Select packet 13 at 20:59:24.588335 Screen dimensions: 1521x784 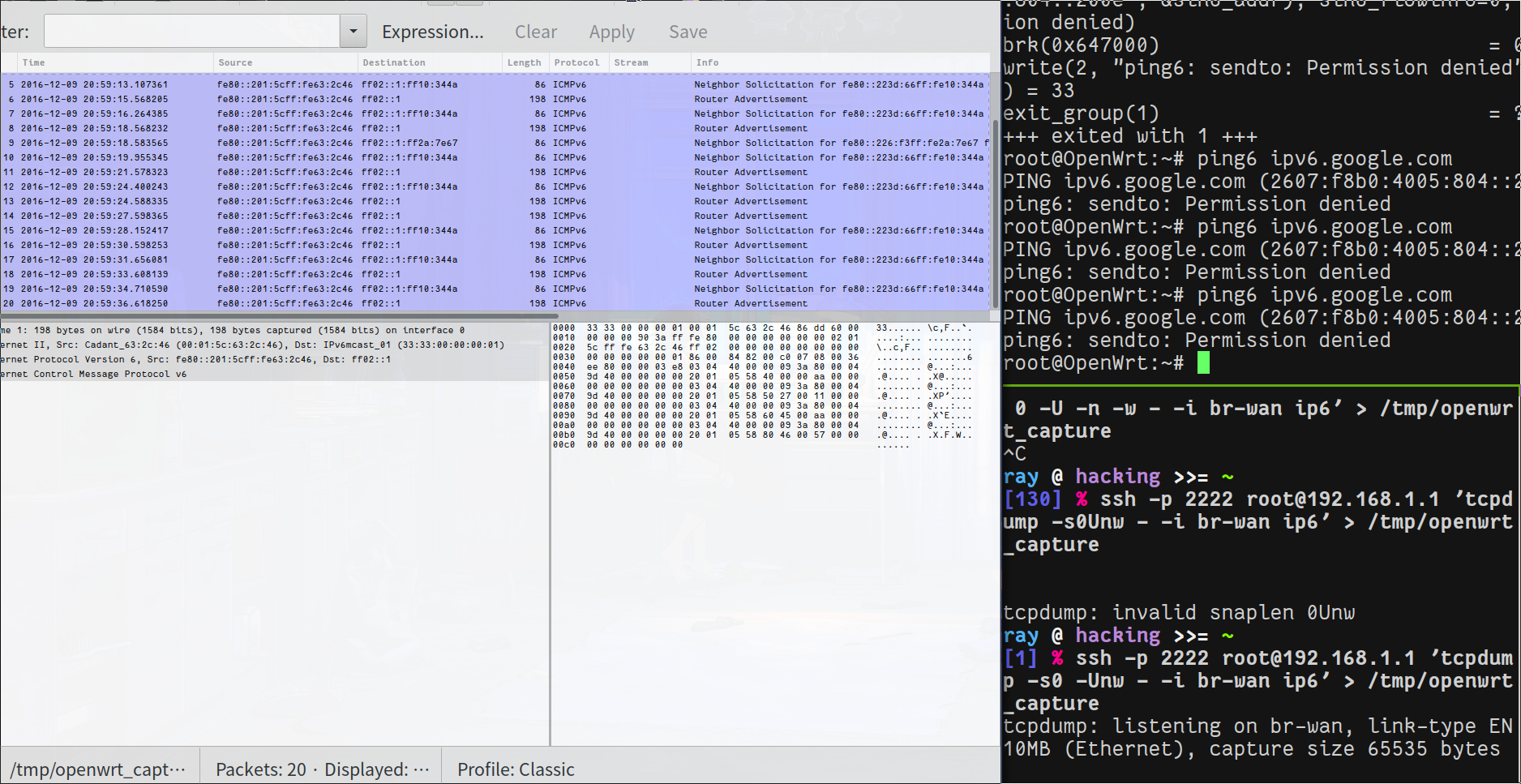(495, 201)
